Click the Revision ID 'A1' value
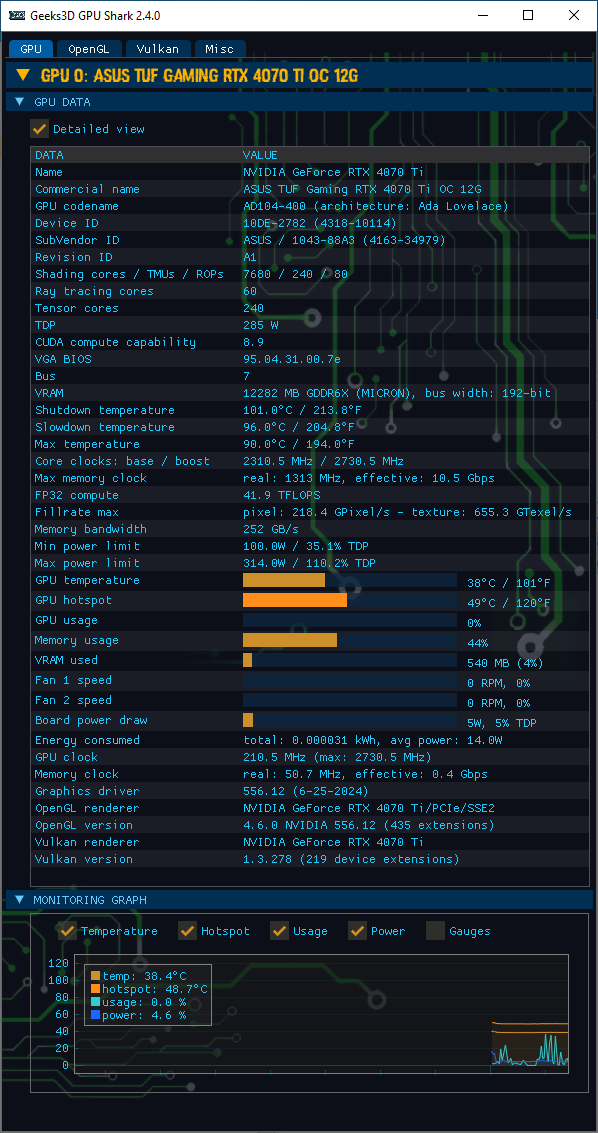The image size is (598, 1133). pyautogui.click(x=250, y=257)
